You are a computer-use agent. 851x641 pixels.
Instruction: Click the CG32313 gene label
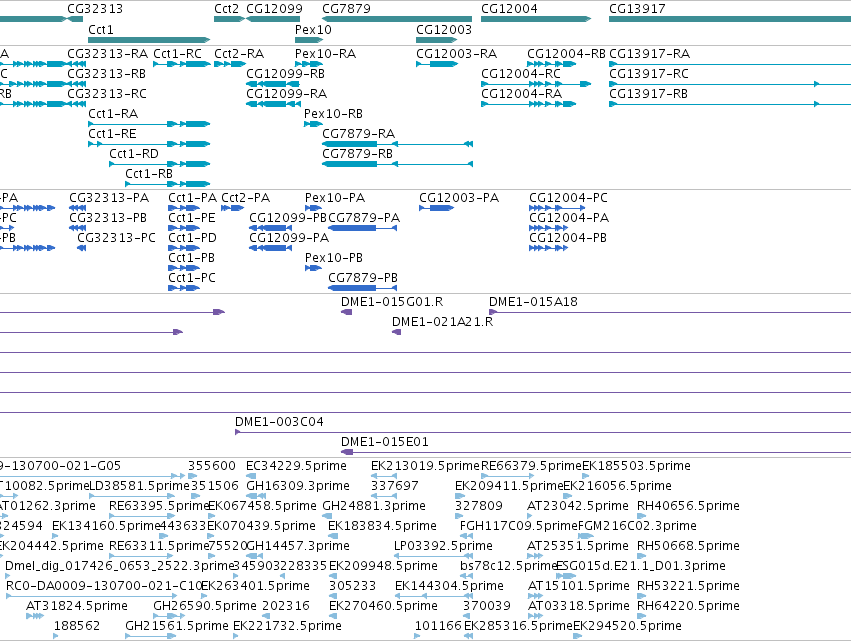[x=95, y=9]
